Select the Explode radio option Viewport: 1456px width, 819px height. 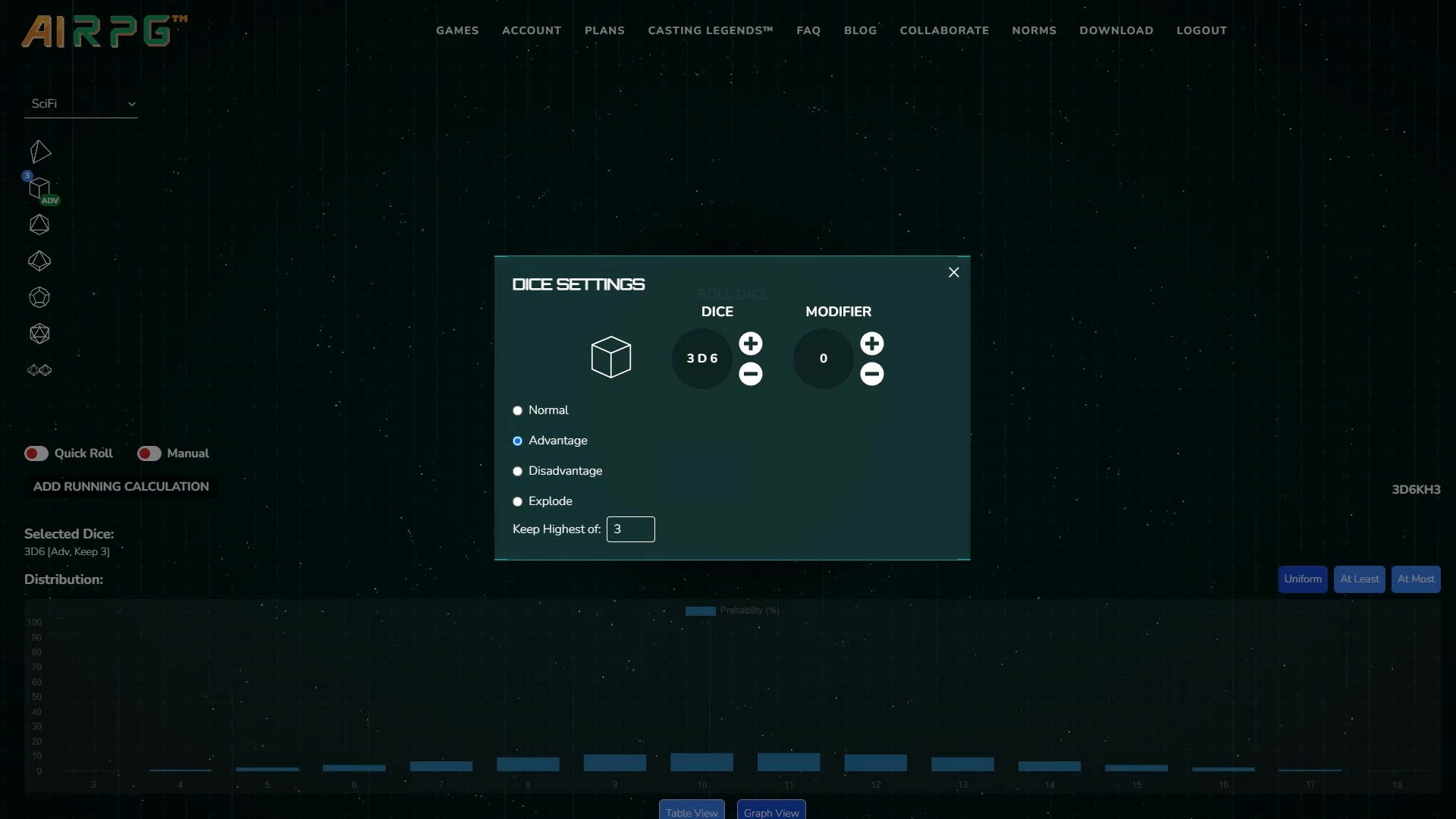point(517,501)
